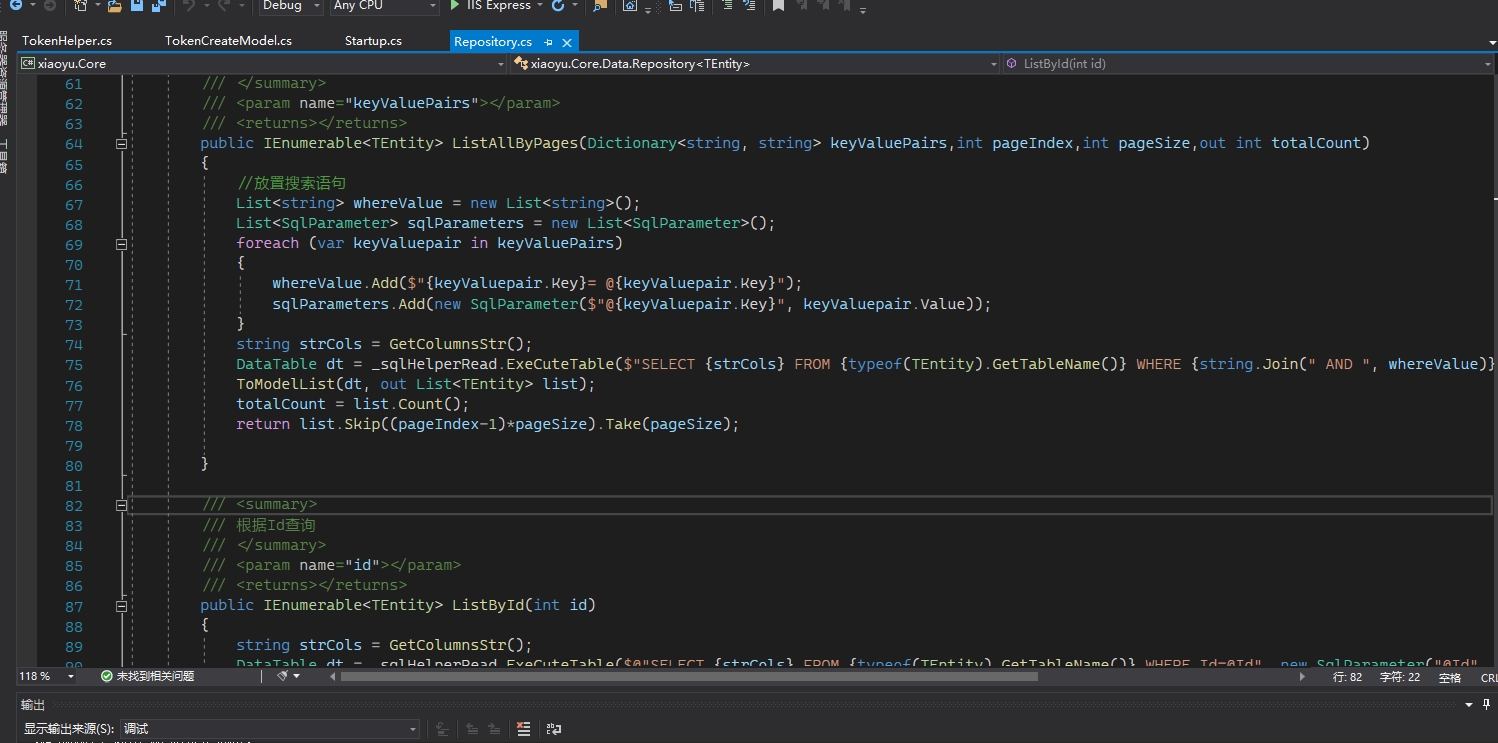Switch to the Startup.cs tab
The image size is (1498, 743).
click(373, 41)
